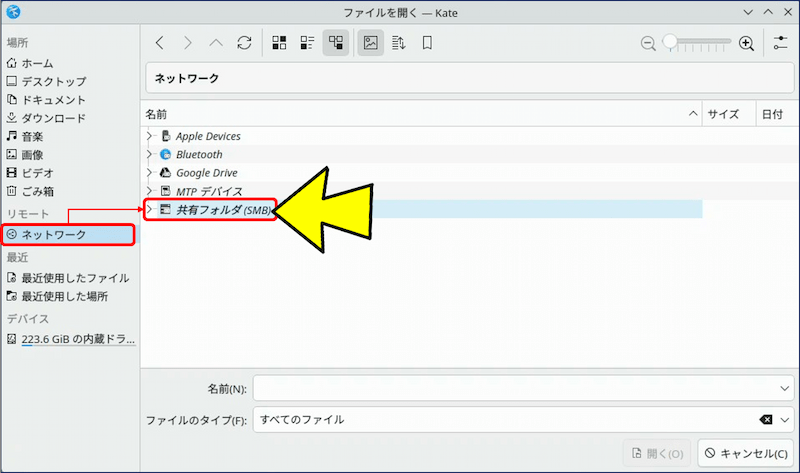Select the Apple Devices row
800x473 pixels.
pos(423,136)
